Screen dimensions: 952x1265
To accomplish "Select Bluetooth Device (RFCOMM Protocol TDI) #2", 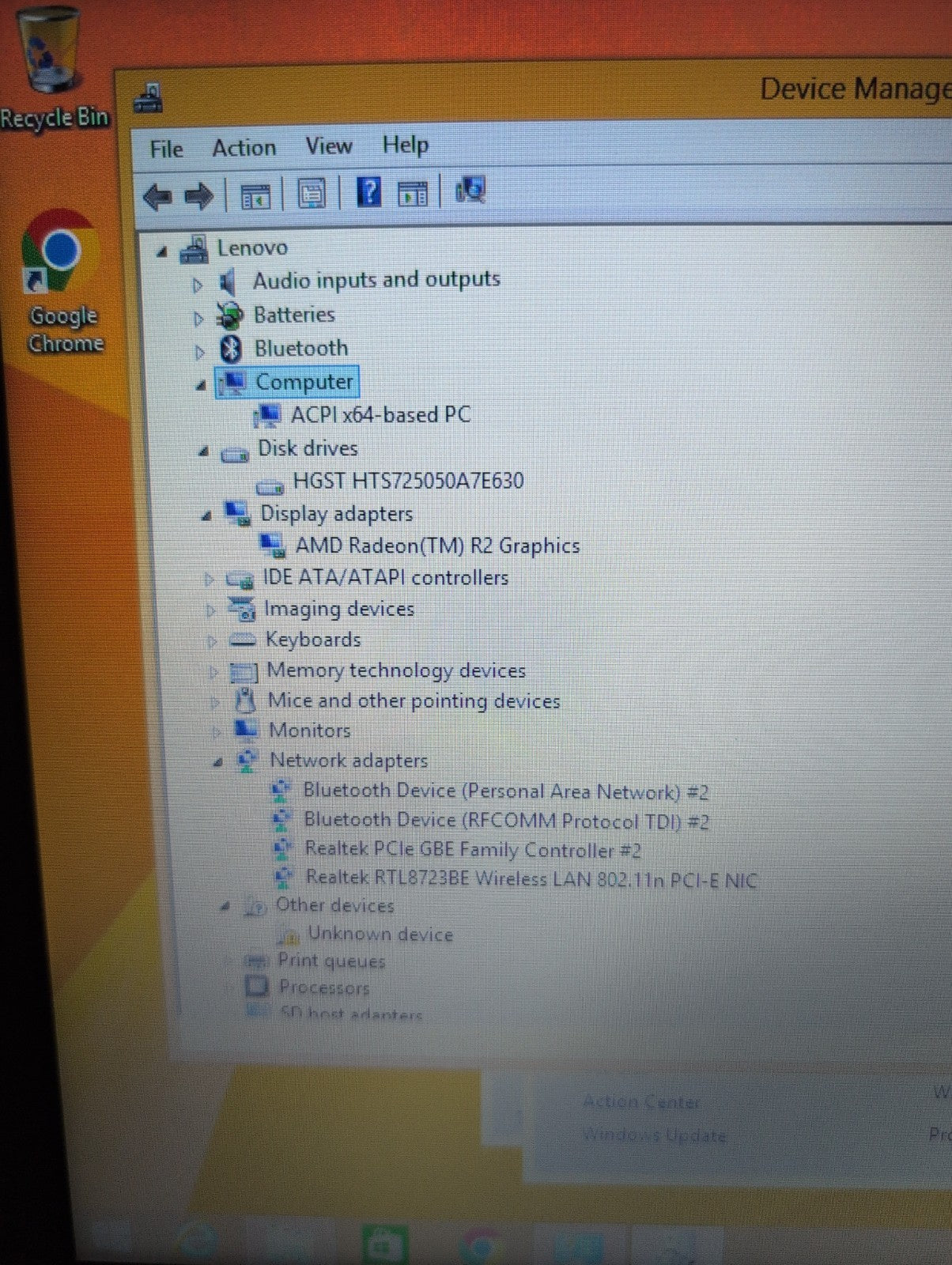I will pos(506,821).
